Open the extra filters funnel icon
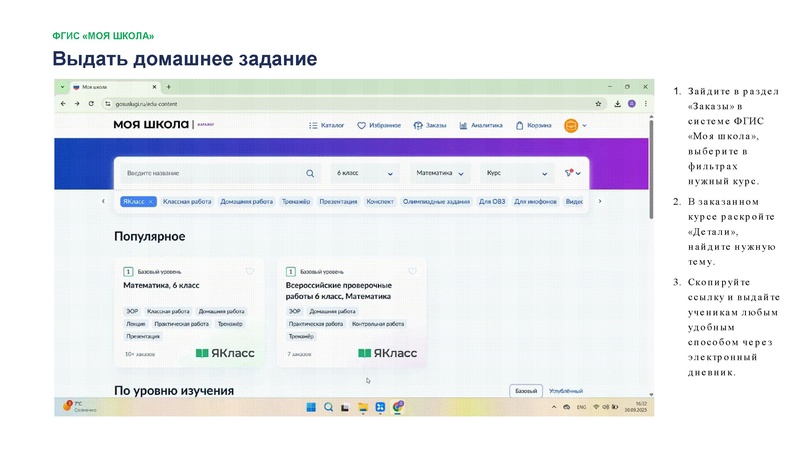The image size is (800, 450). (x=568, y=173)
